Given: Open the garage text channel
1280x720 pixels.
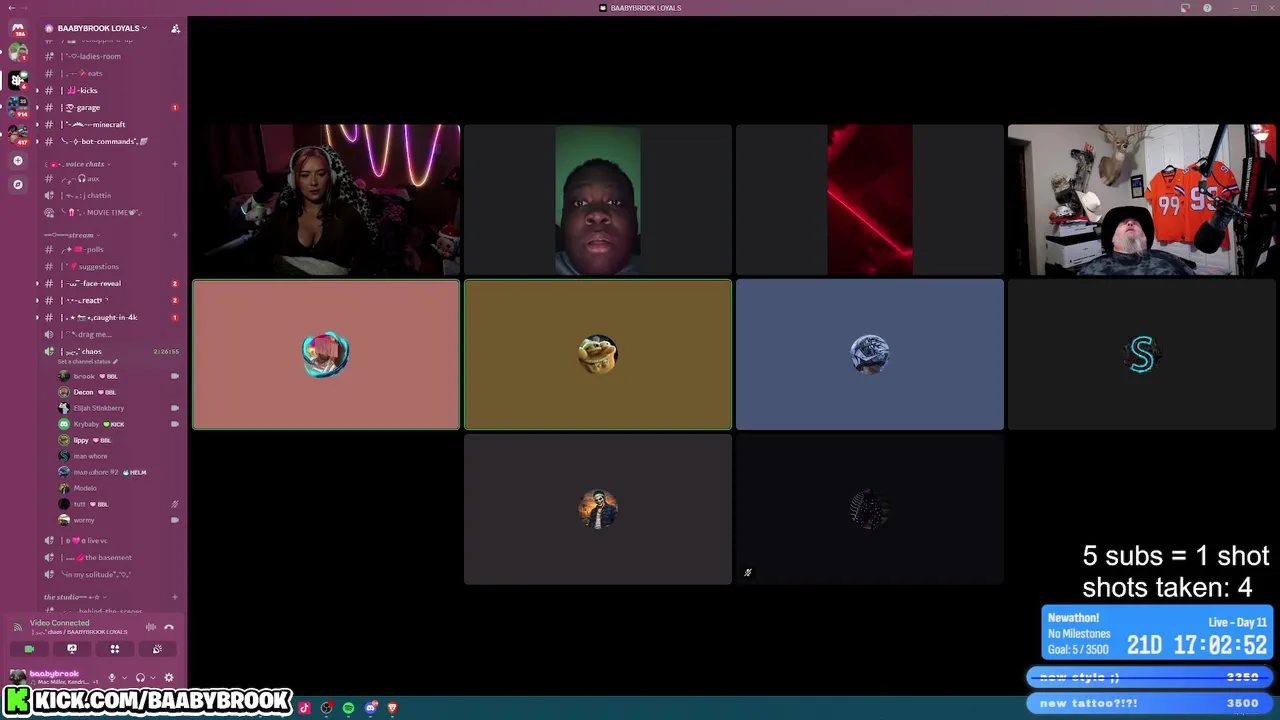Looking at the screenshot, I should tap(110, 107).
